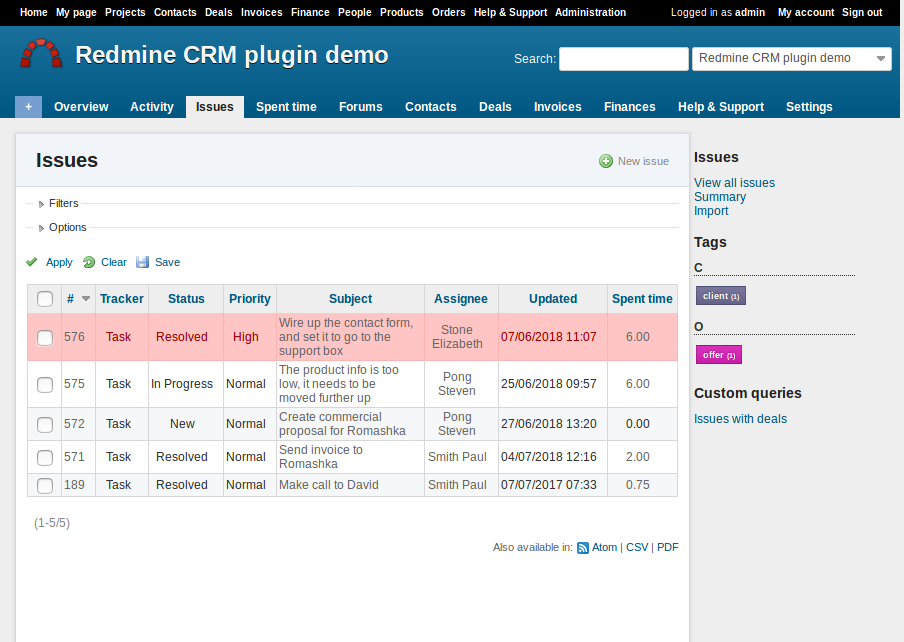Open the project selector dropdown
This screenshot has height=642, width=904.
coord(791,59)
